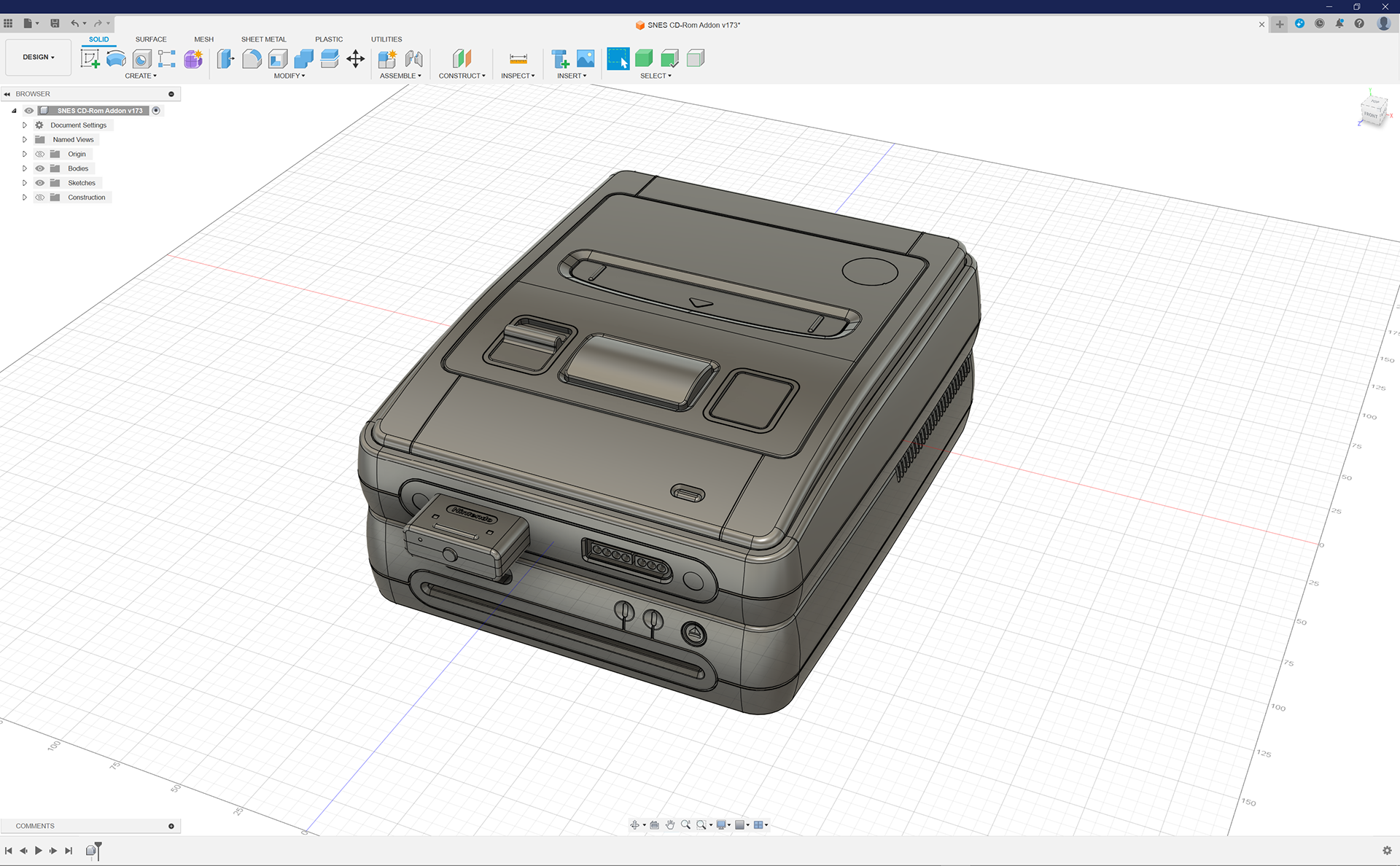
Task: Expand the Document Settings node
Action: [24, 125]
